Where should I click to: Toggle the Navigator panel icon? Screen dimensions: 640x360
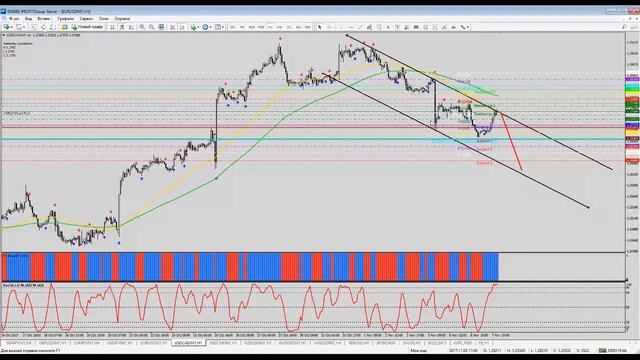pyautogui.click(x=53, y=27)
